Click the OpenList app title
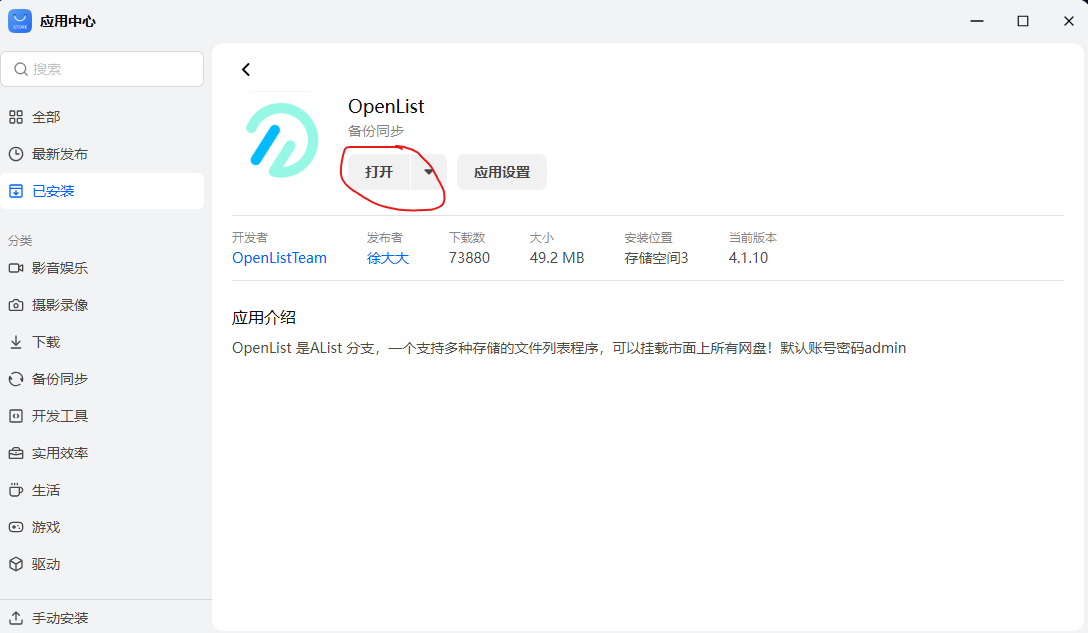 tap(386, 106)
